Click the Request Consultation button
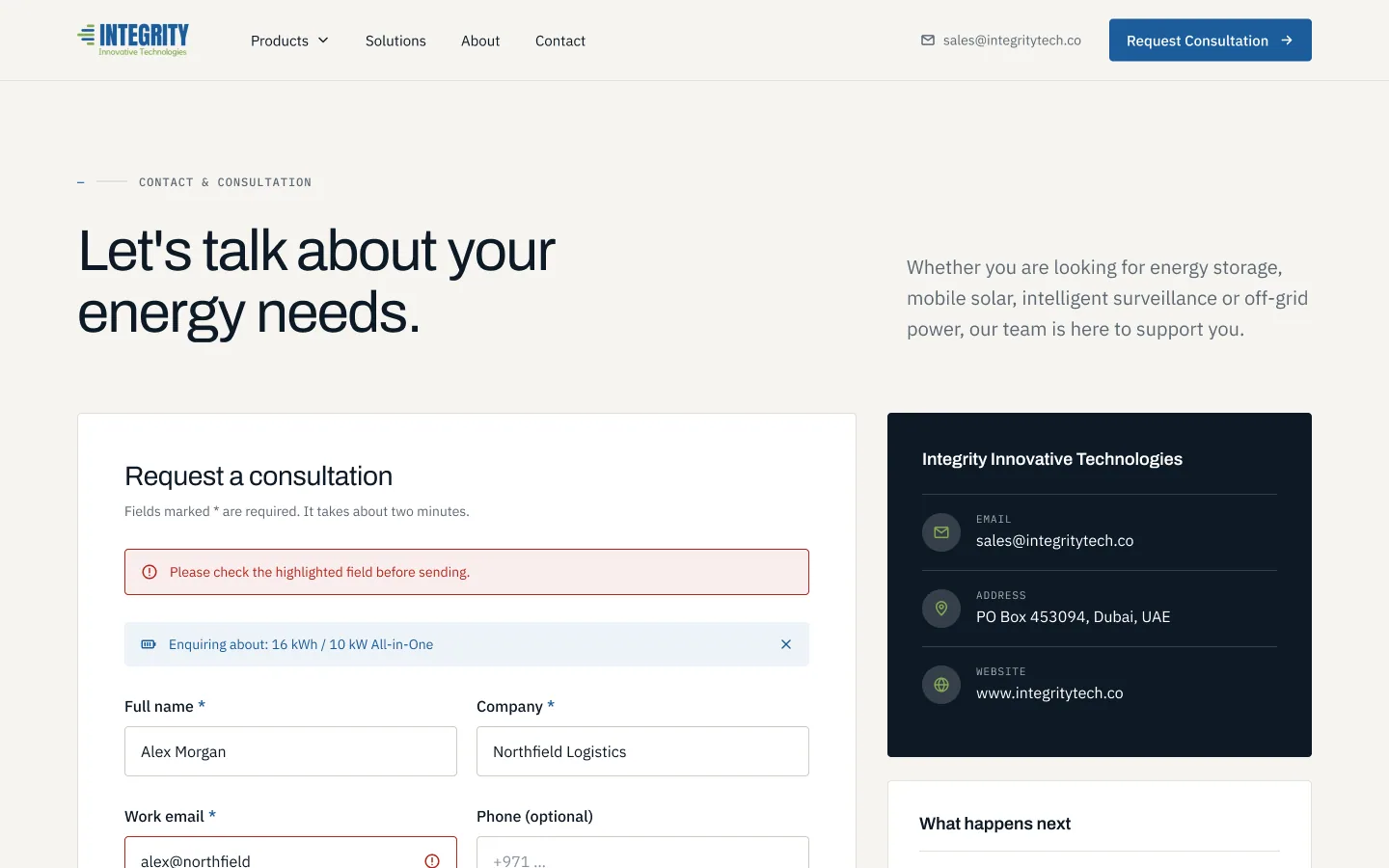The image size is (1389, 868). (x=1211, y=41)
